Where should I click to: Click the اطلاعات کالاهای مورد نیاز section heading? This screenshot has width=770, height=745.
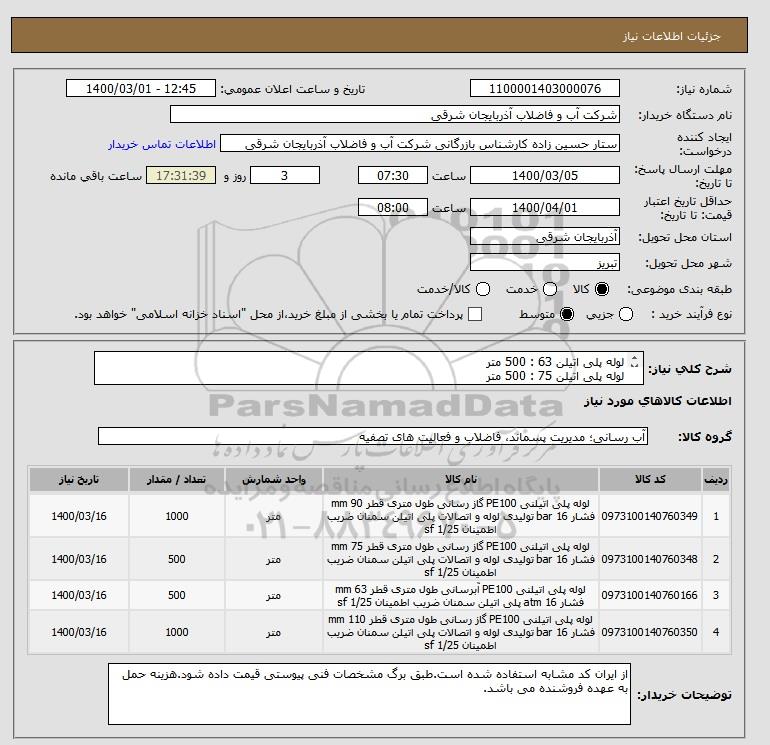pos(658,401)
